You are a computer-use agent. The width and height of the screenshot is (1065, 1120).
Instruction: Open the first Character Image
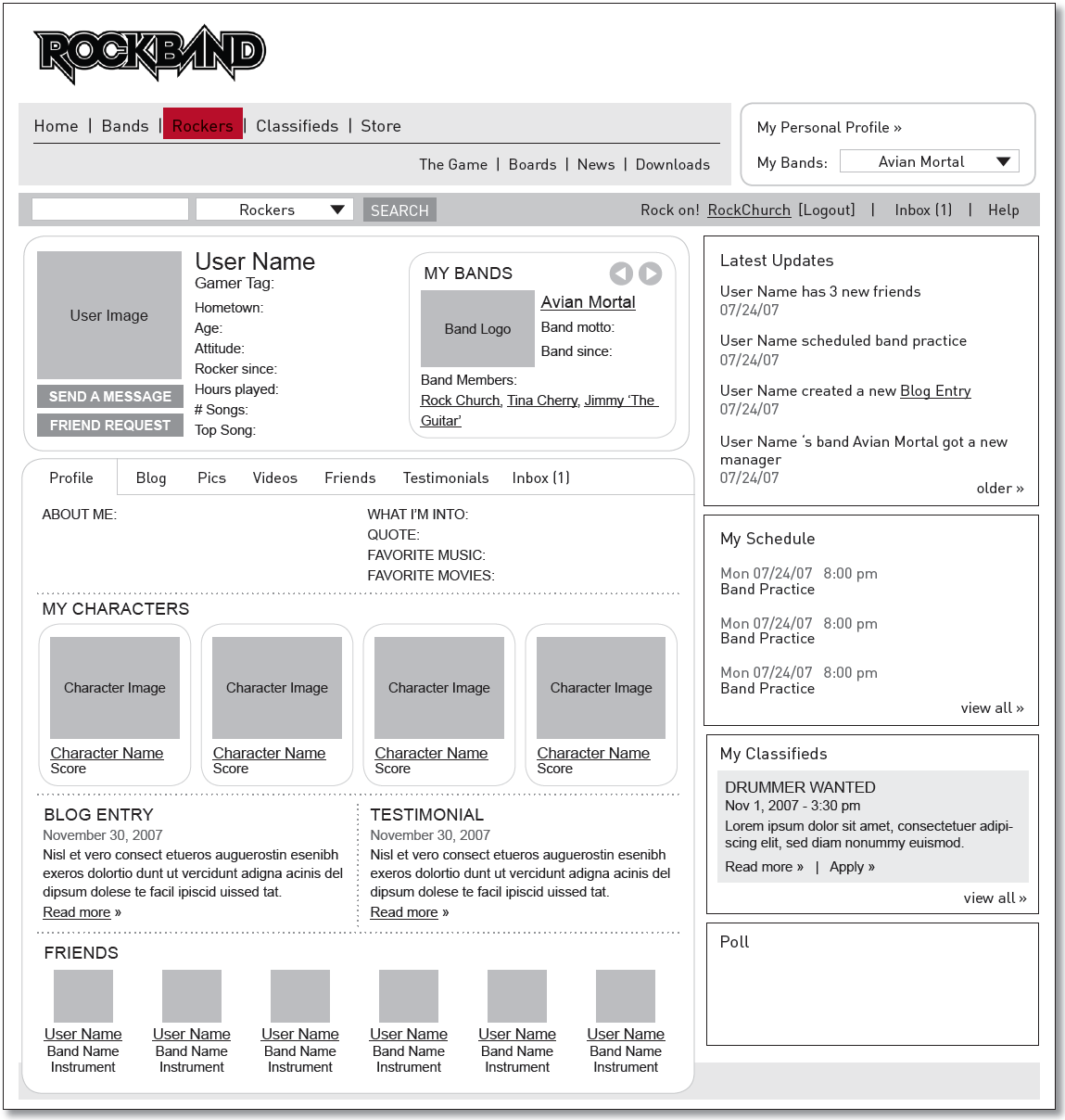pyautogui.click(x=115, y=688)
